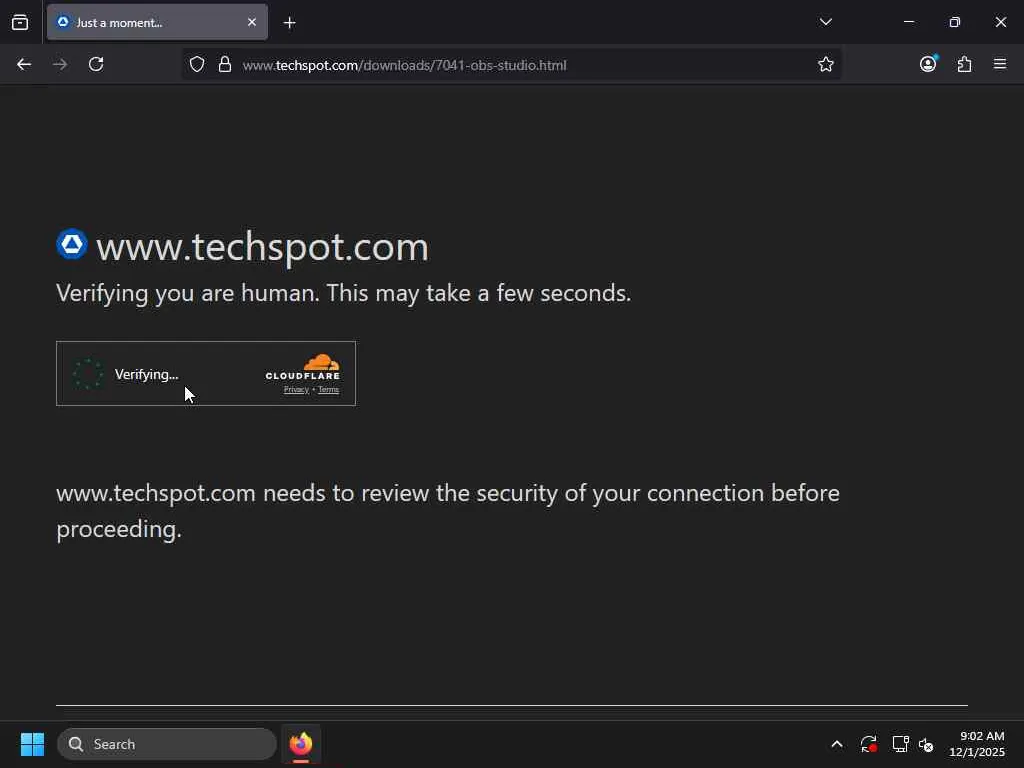Click the 'Verifying you are human' text
This screenshot has height=768, width=1024.
344,293
